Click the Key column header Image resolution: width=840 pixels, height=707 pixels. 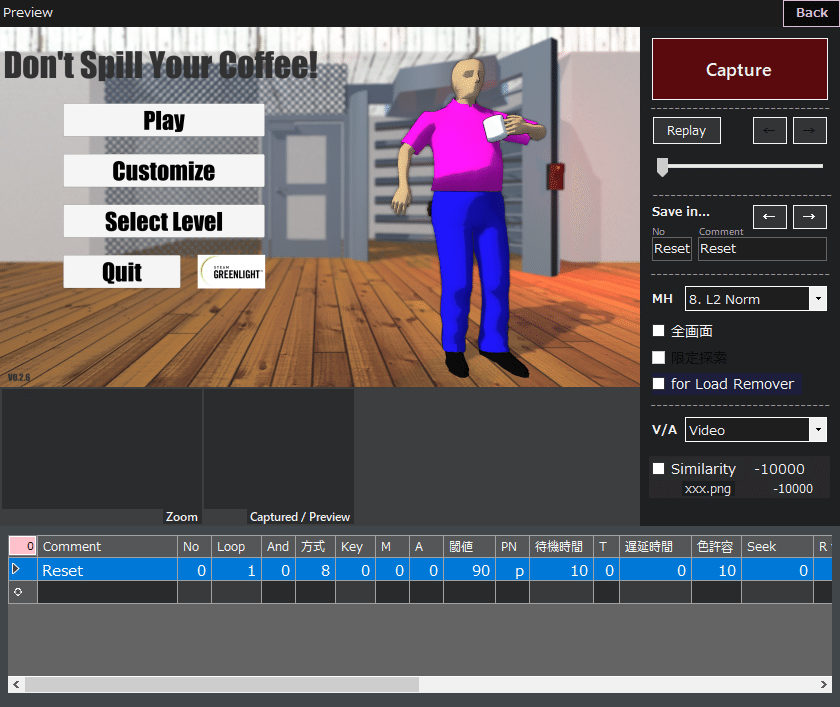355,546
